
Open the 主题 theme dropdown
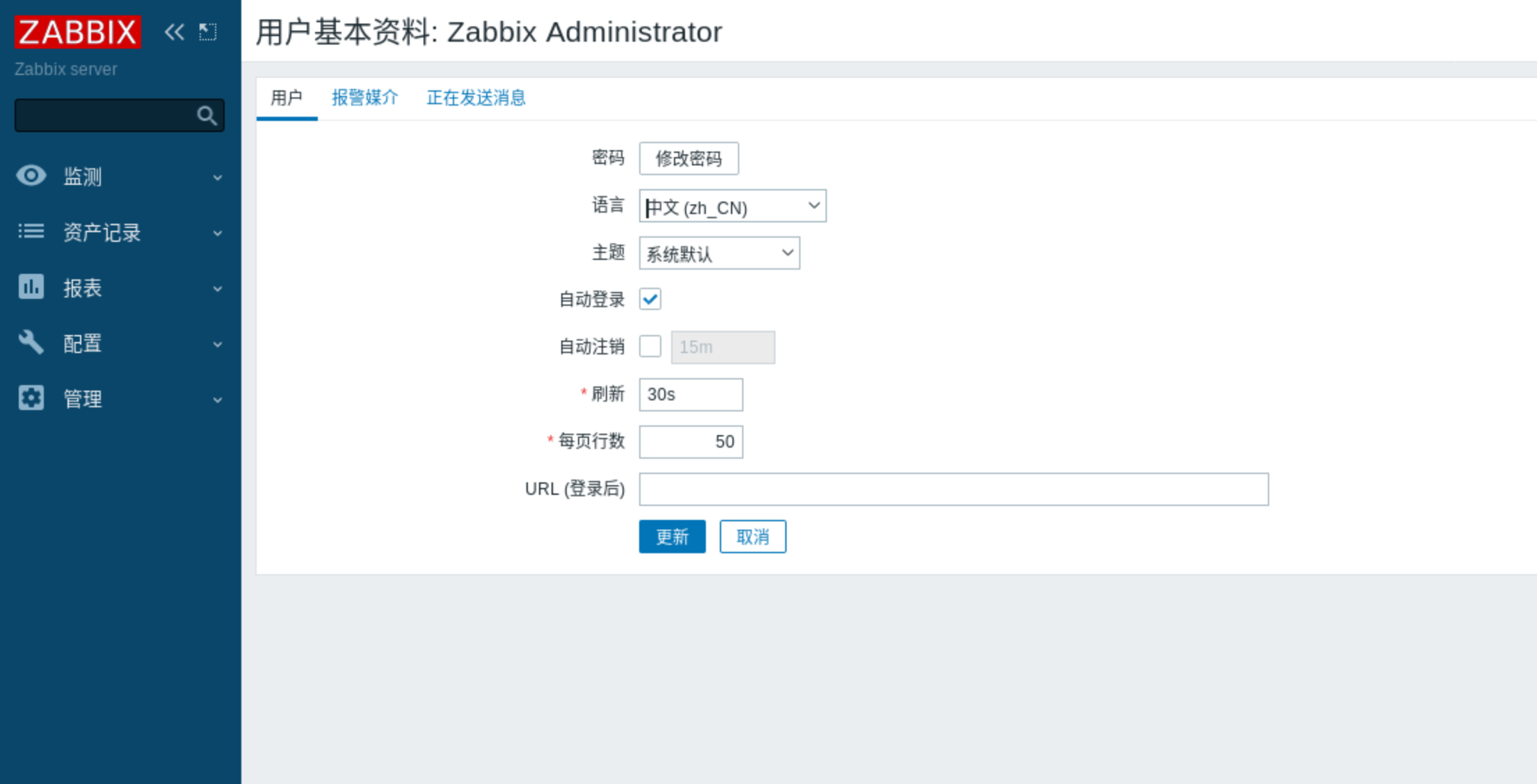pos(719,253)
